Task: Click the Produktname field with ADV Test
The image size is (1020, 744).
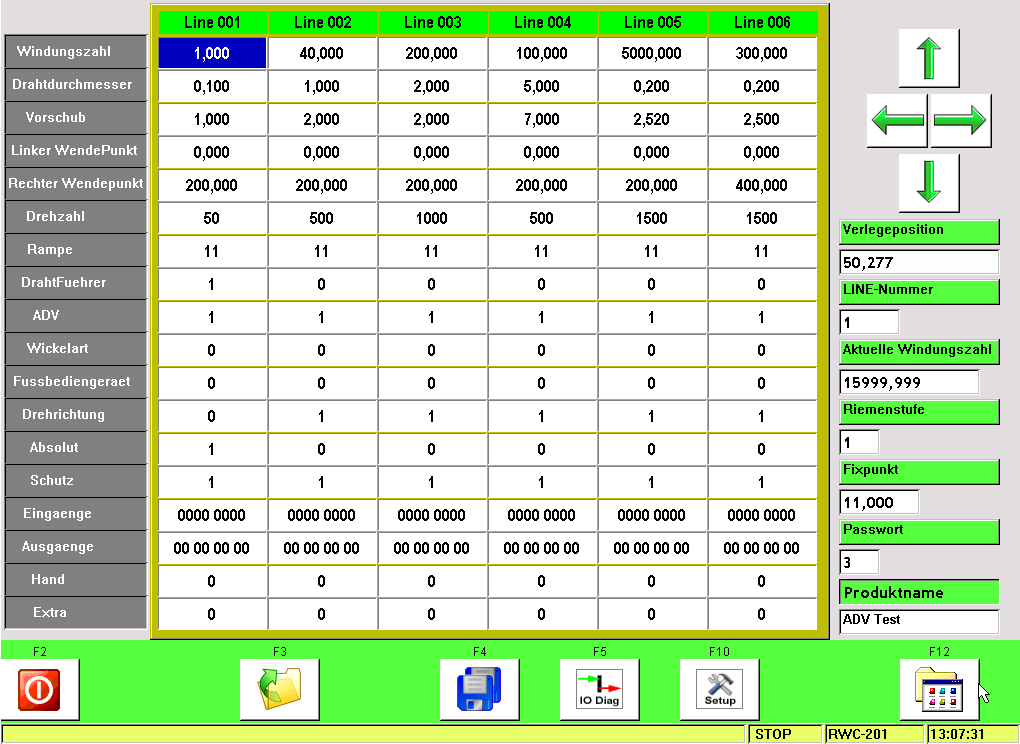Action: coord(919,621)
